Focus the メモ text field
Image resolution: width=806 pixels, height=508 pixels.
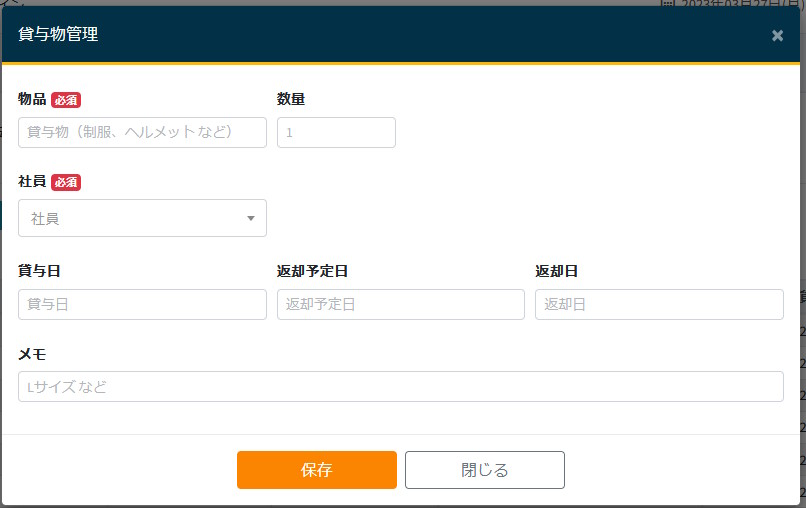(400, 386)
